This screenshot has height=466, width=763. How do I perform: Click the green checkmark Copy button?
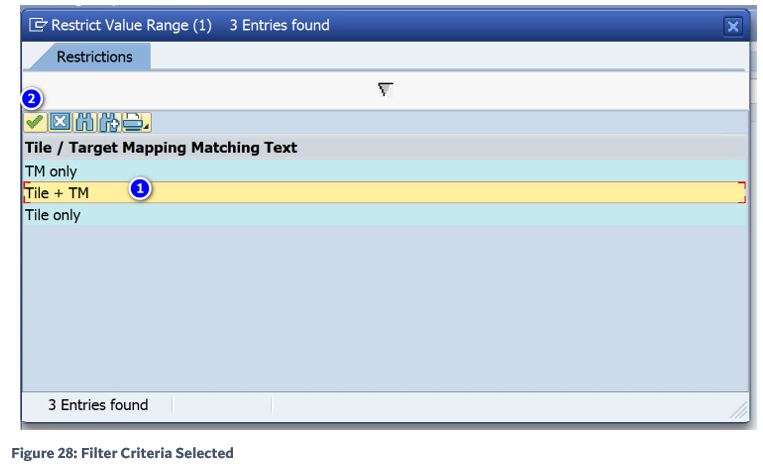point(35,123)
